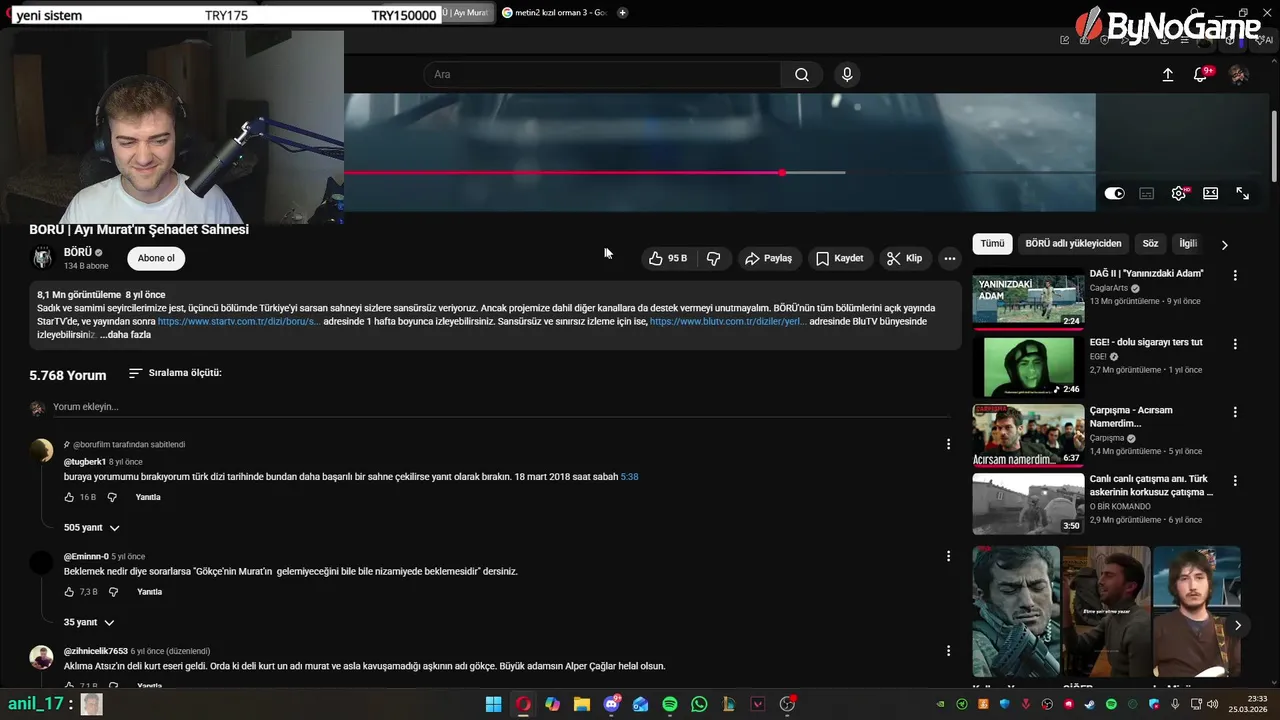Viewport: 1280px width, 720px height.
Task: Enter fullscreen video mode
Action: tap(1243, 194)
